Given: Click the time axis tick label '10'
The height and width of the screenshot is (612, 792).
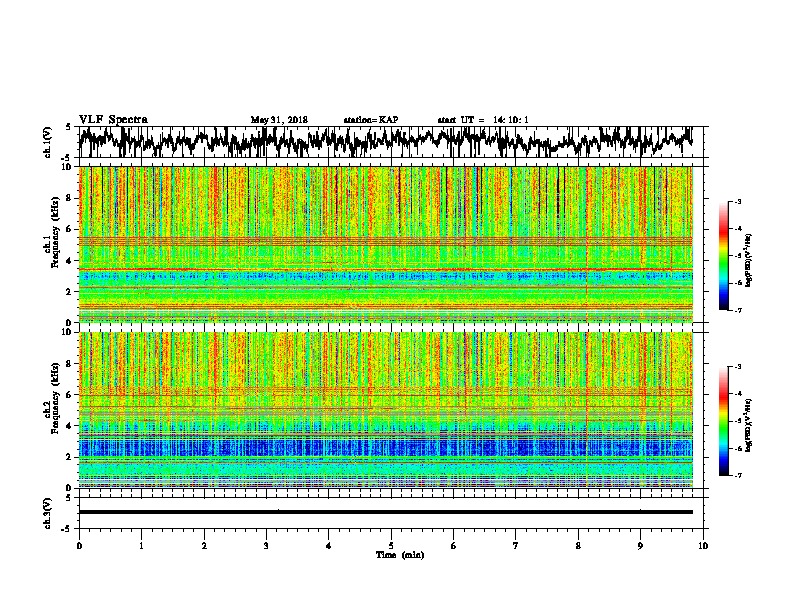Looking at the screenshot, I should [x=703, y=546].
